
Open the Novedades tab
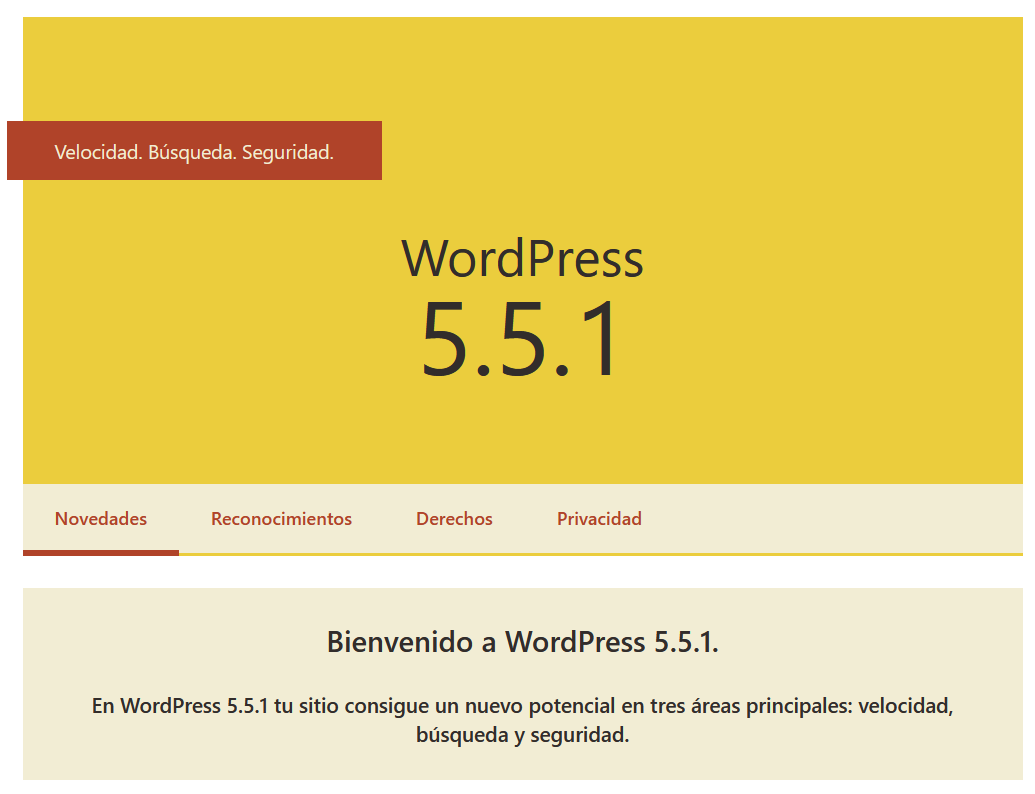(101, 519)
